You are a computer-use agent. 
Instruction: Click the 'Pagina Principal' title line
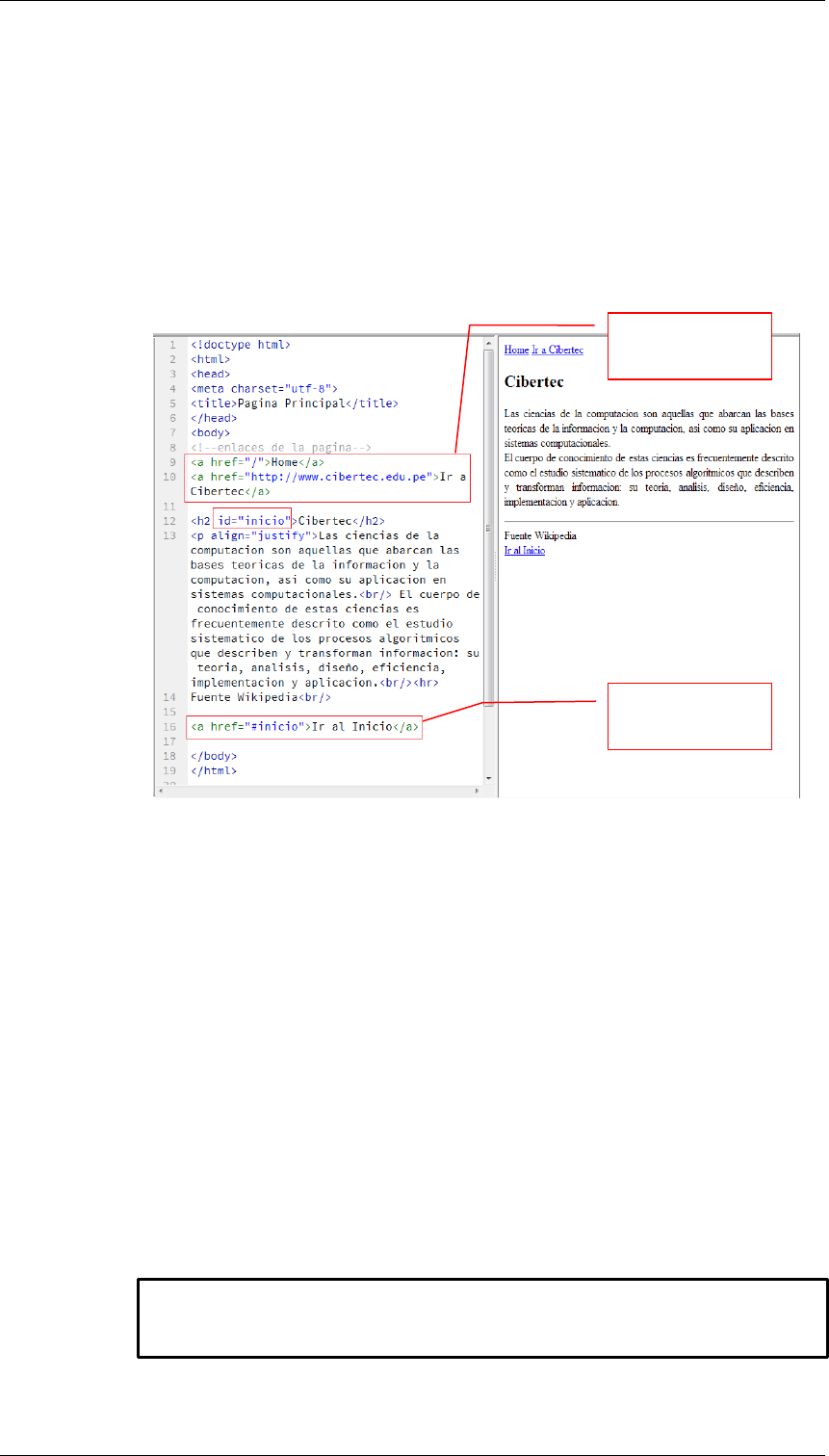coord(295,403)
